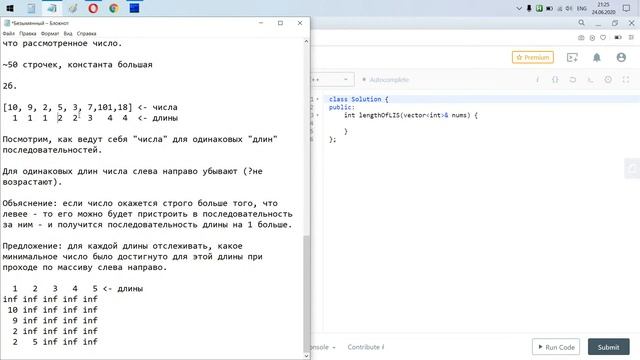This screenshot has width=640, height=360.
Task: Click the browser play-circle toolbar icon
Action: [x=592, y=38]
